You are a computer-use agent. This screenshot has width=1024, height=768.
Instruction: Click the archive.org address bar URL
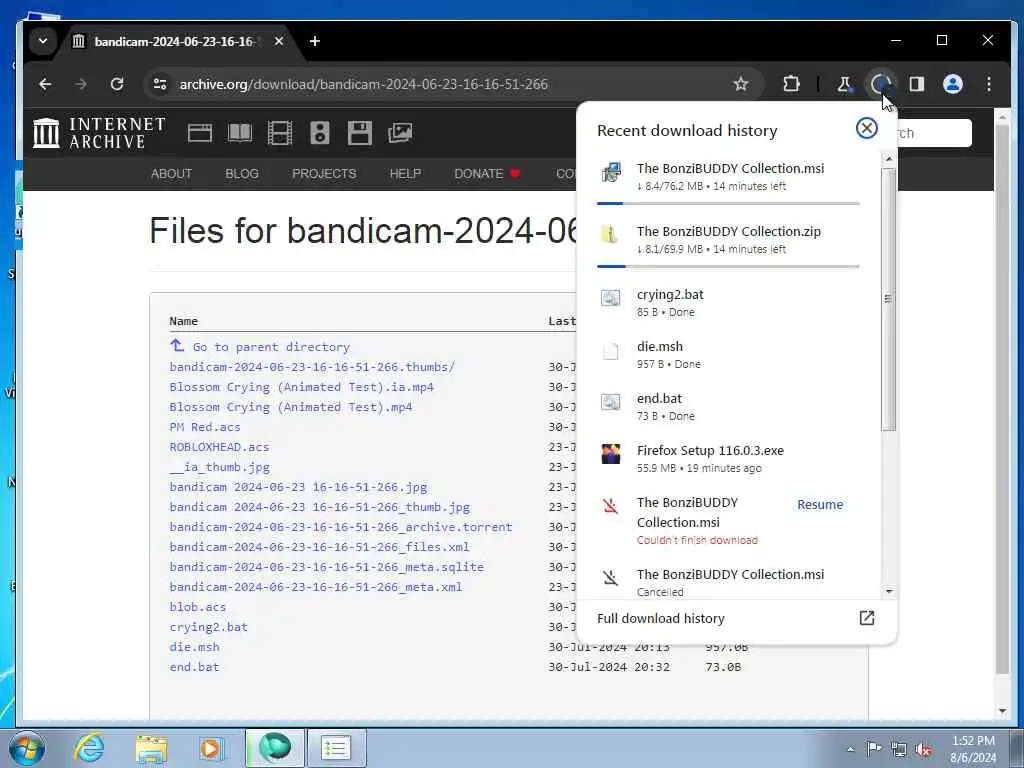coord(363,84)
